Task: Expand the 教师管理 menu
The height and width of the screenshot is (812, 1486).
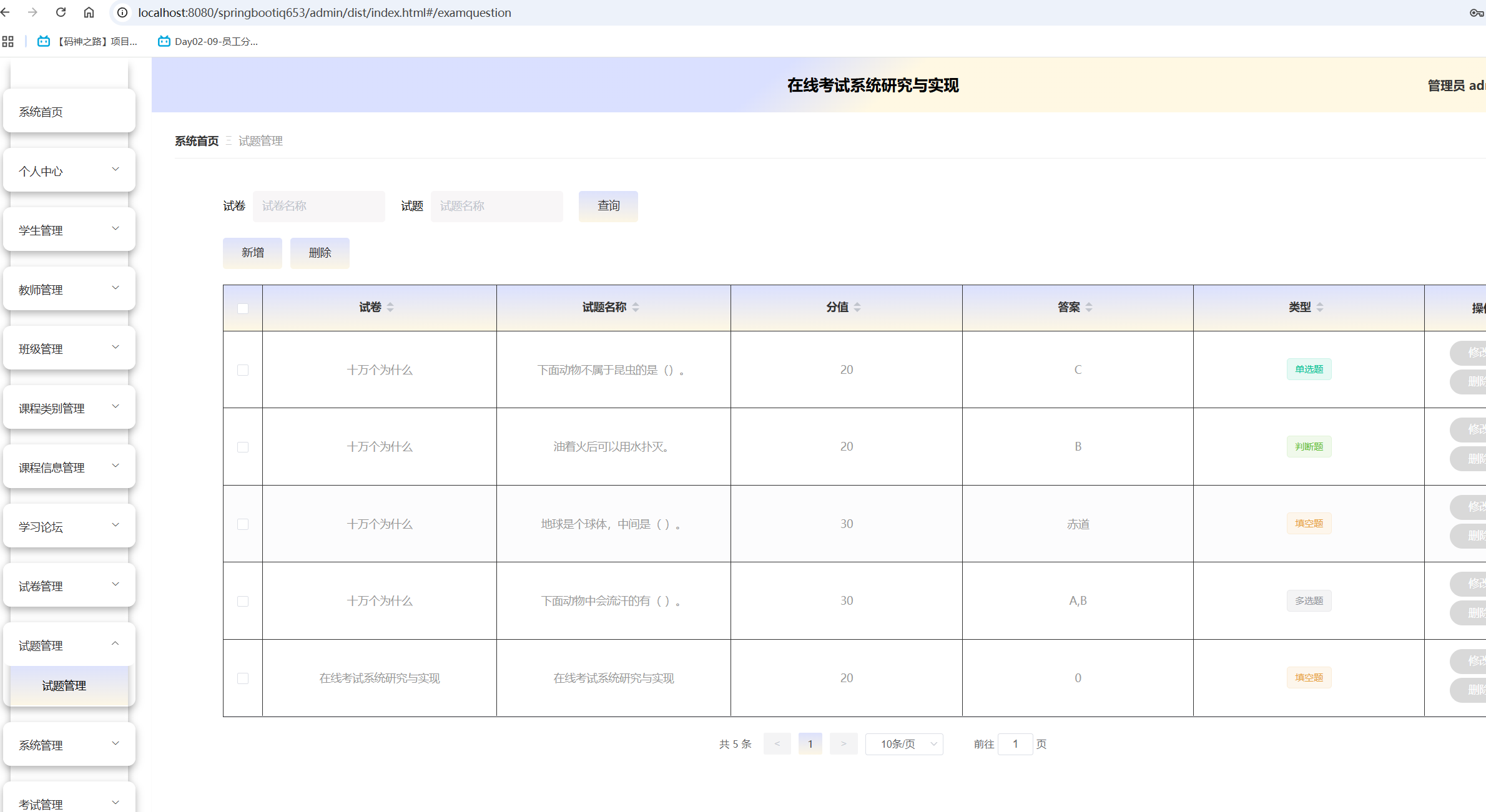Action: pos(69,289)
